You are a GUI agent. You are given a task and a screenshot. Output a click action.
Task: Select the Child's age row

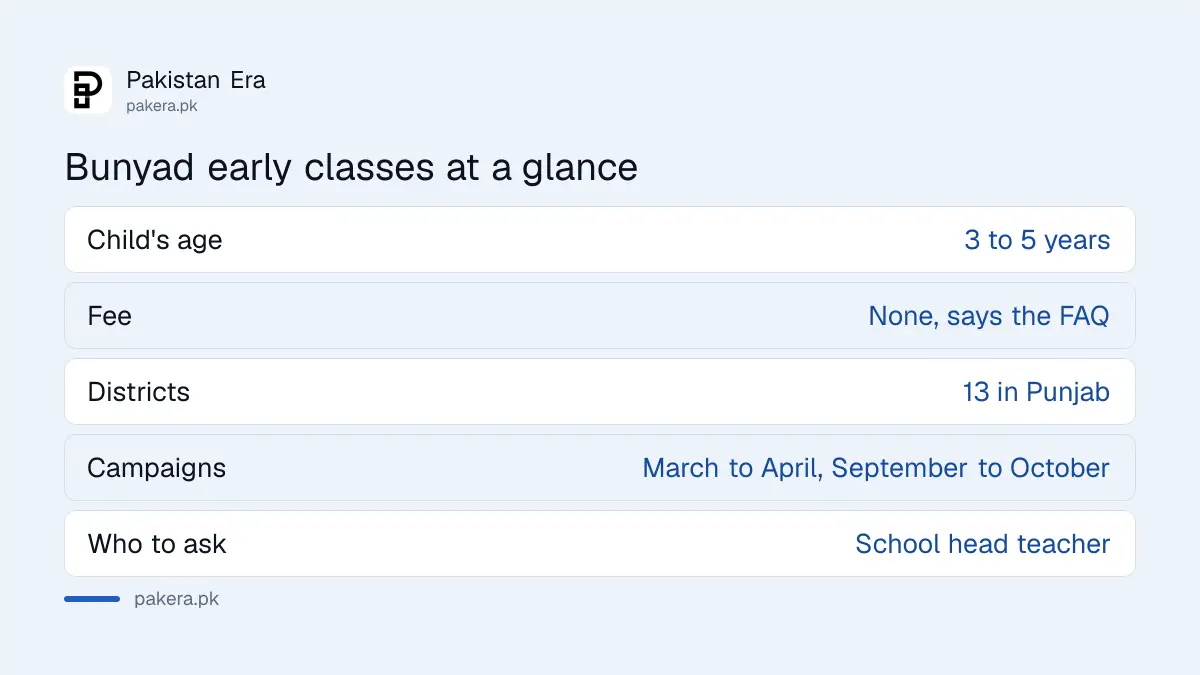[600, 240]
